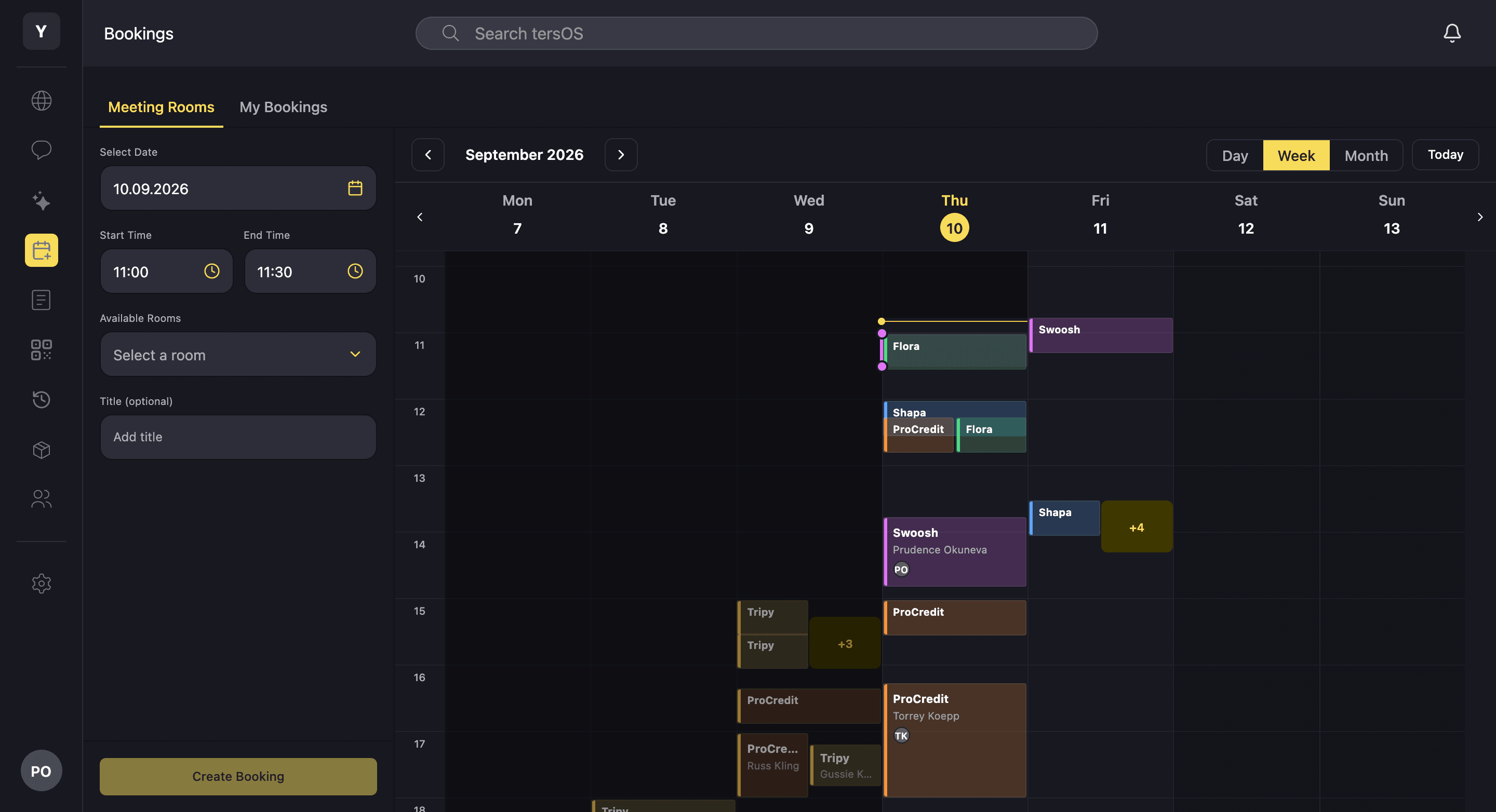Image resolution: width=1496 pixels, height=812 pixels.
Task: Expand the Select a room dropdown
Action: point(238,355)
